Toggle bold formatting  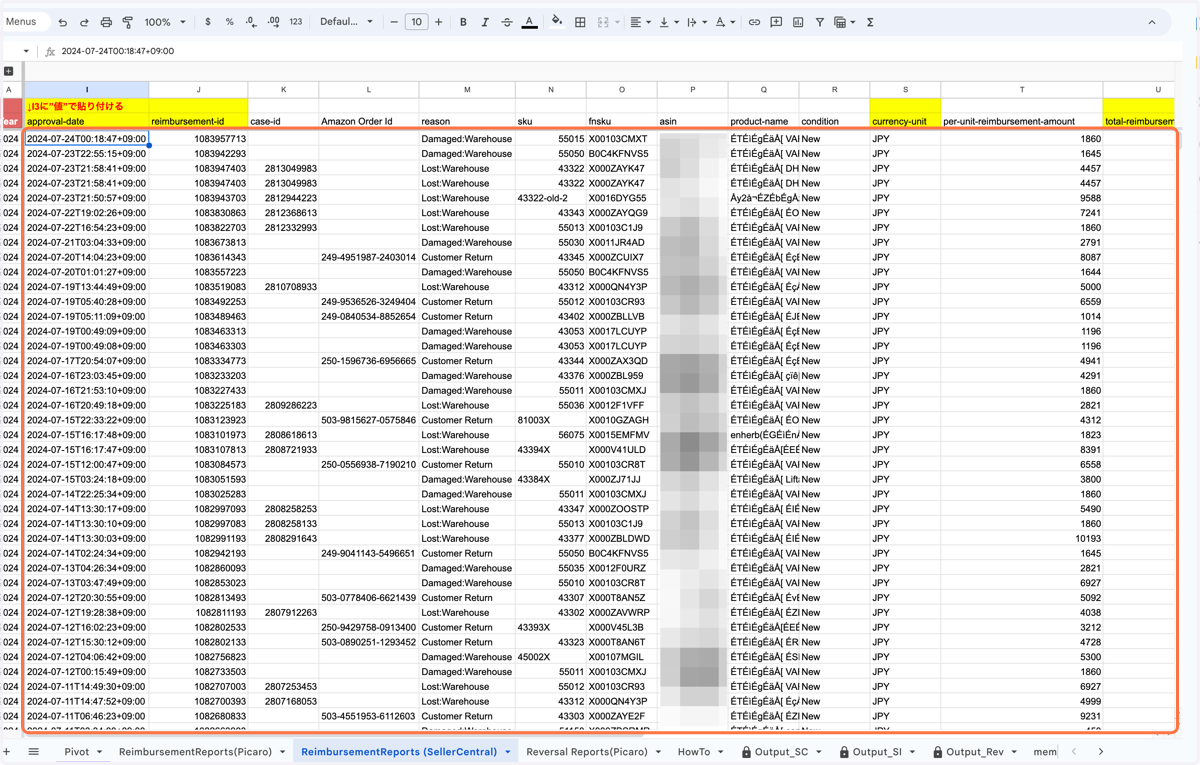[463, 22]
